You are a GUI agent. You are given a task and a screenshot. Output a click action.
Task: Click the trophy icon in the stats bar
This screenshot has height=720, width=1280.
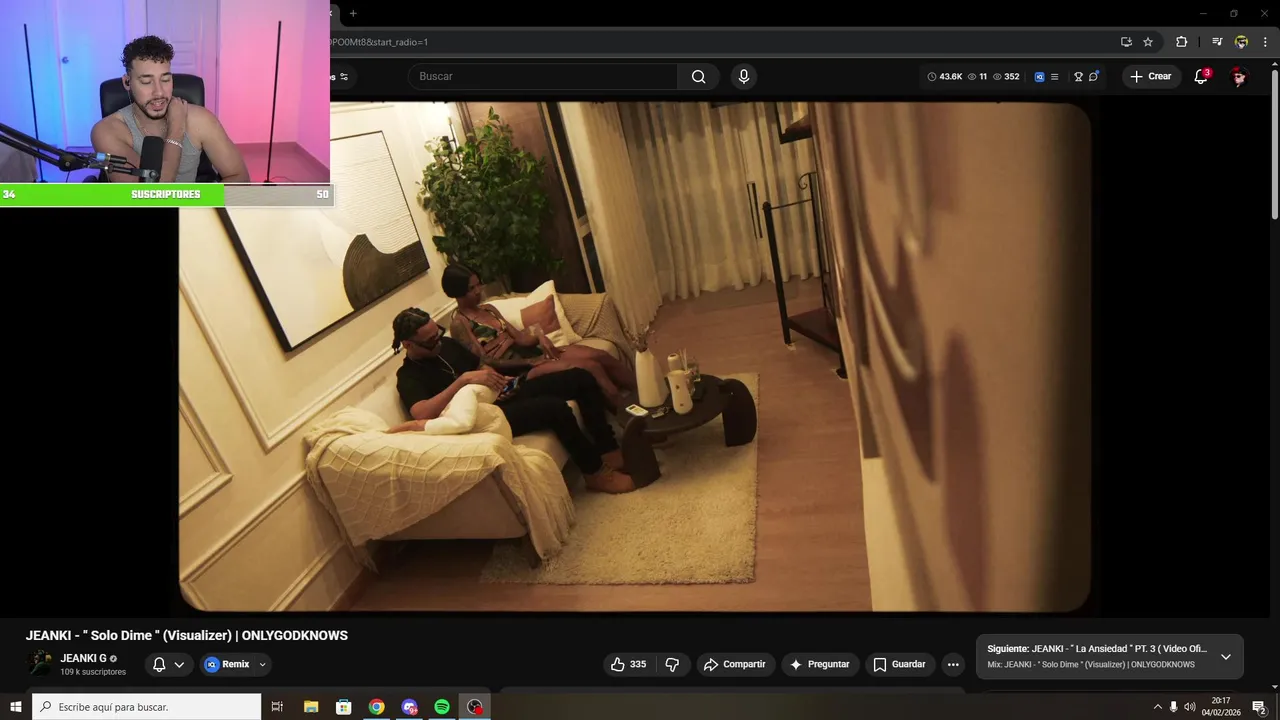1079,76
